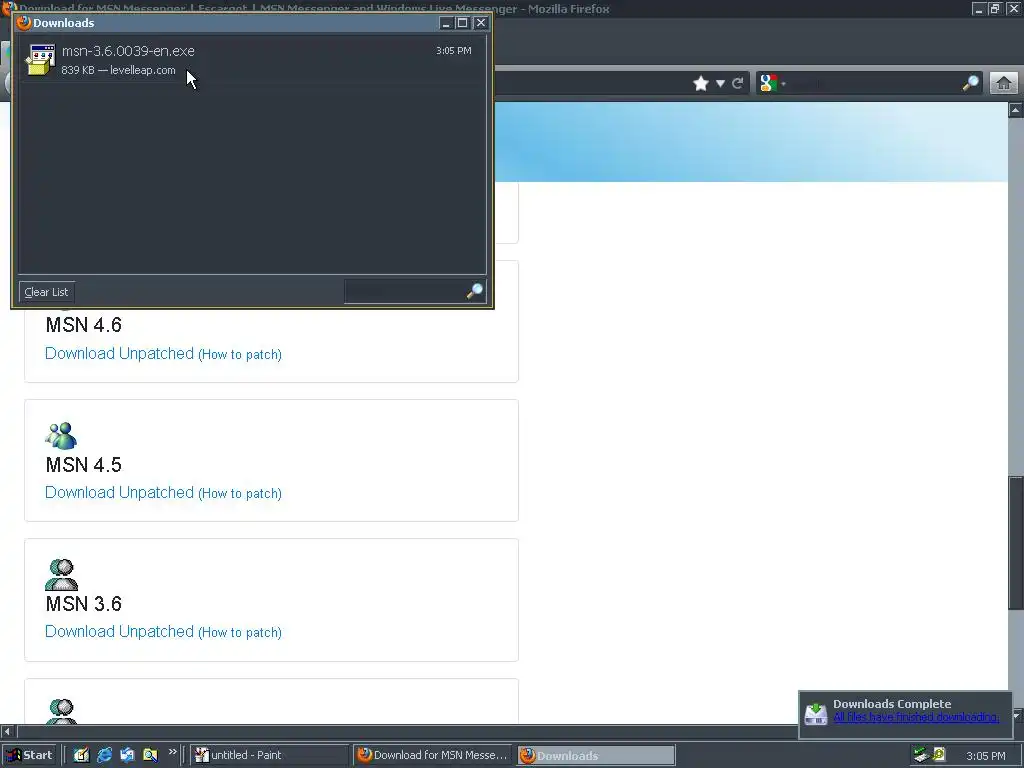Click the Downloads window Firefox icon
The height and width of the screenshot is (768, 1024).
[x=24, y=23]
